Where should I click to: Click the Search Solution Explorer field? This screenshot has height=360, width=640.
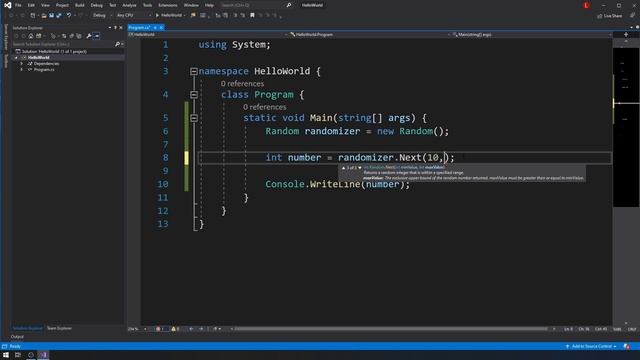(68, 44)
